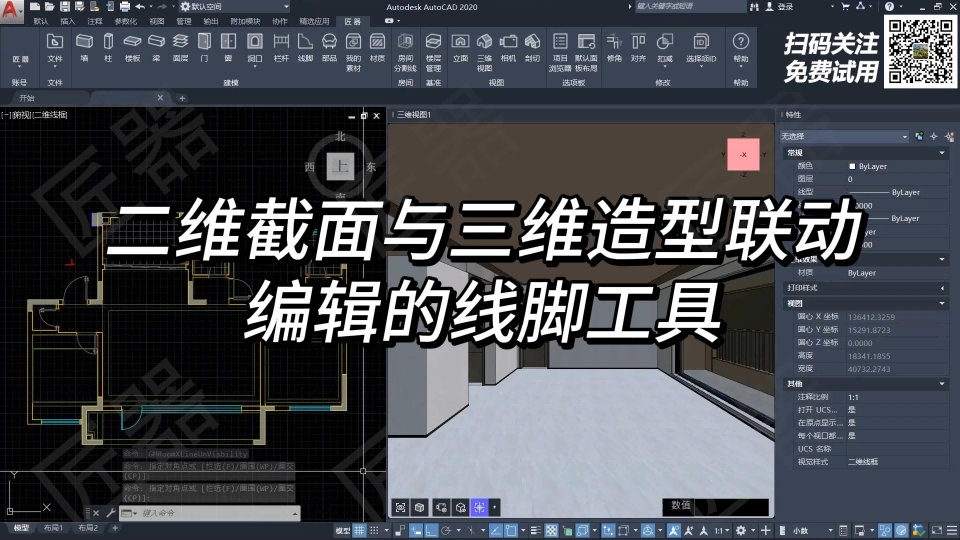Open the 洞口 (opening) dropdown tool
The image size is (960, 540).
(255, 49)
